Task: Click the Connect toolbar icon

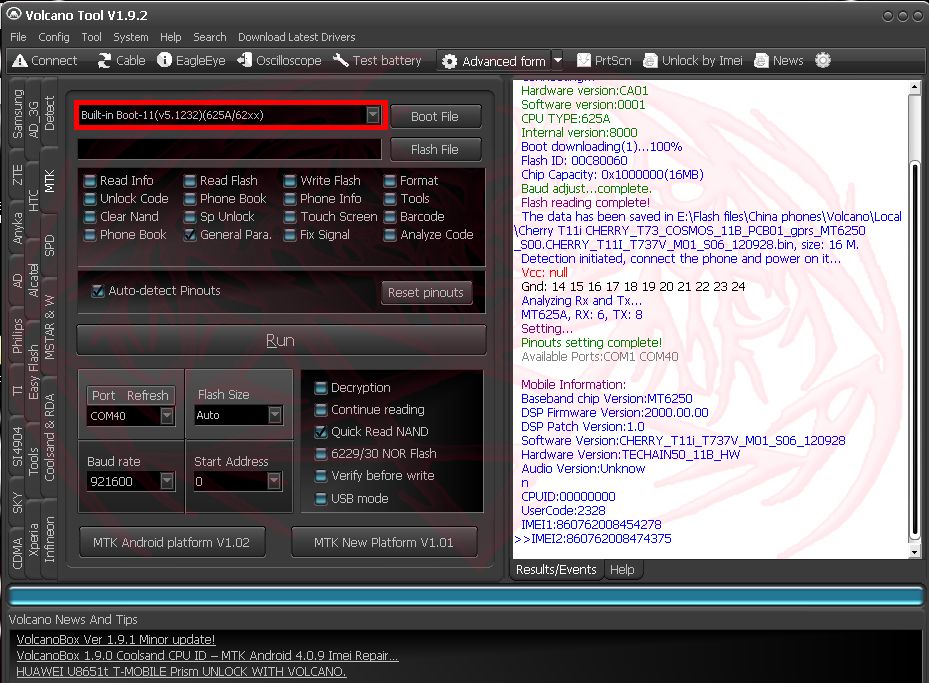Action: click(19, 60)
